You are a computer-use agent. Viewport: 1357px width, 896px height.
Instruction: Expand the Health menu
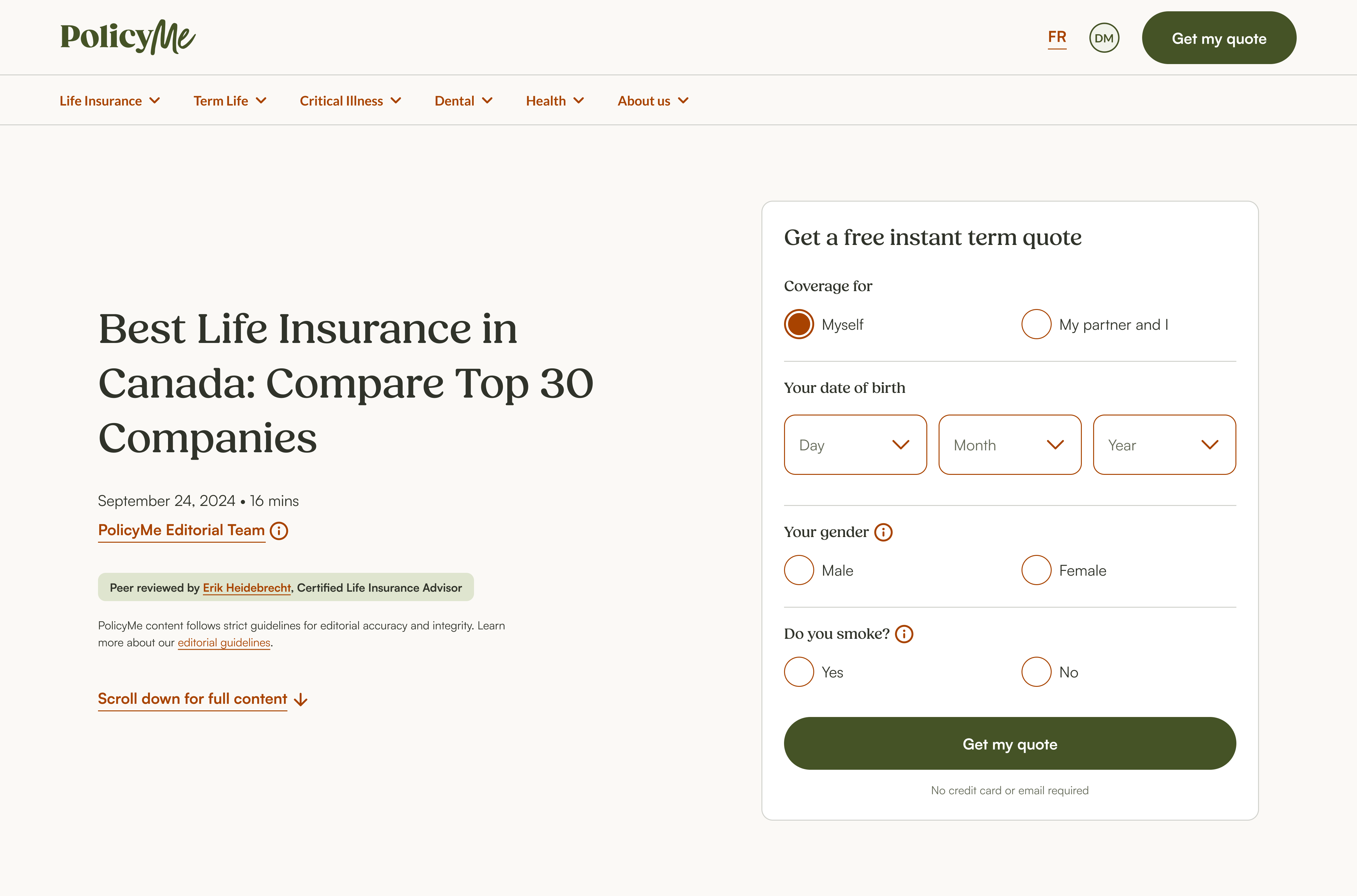pos(555,101)
